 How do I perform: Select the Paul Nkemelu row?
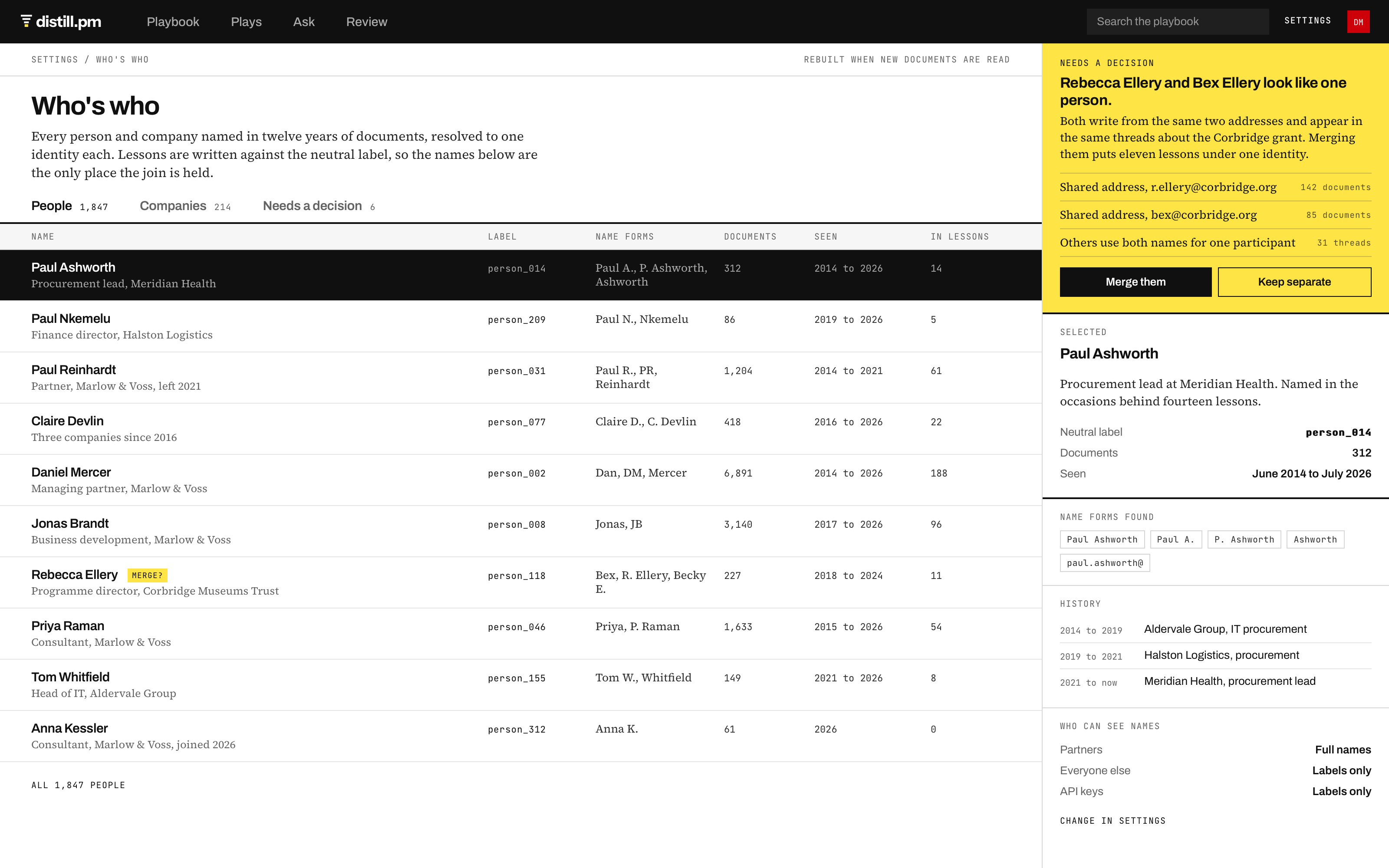tap(520, 326)
